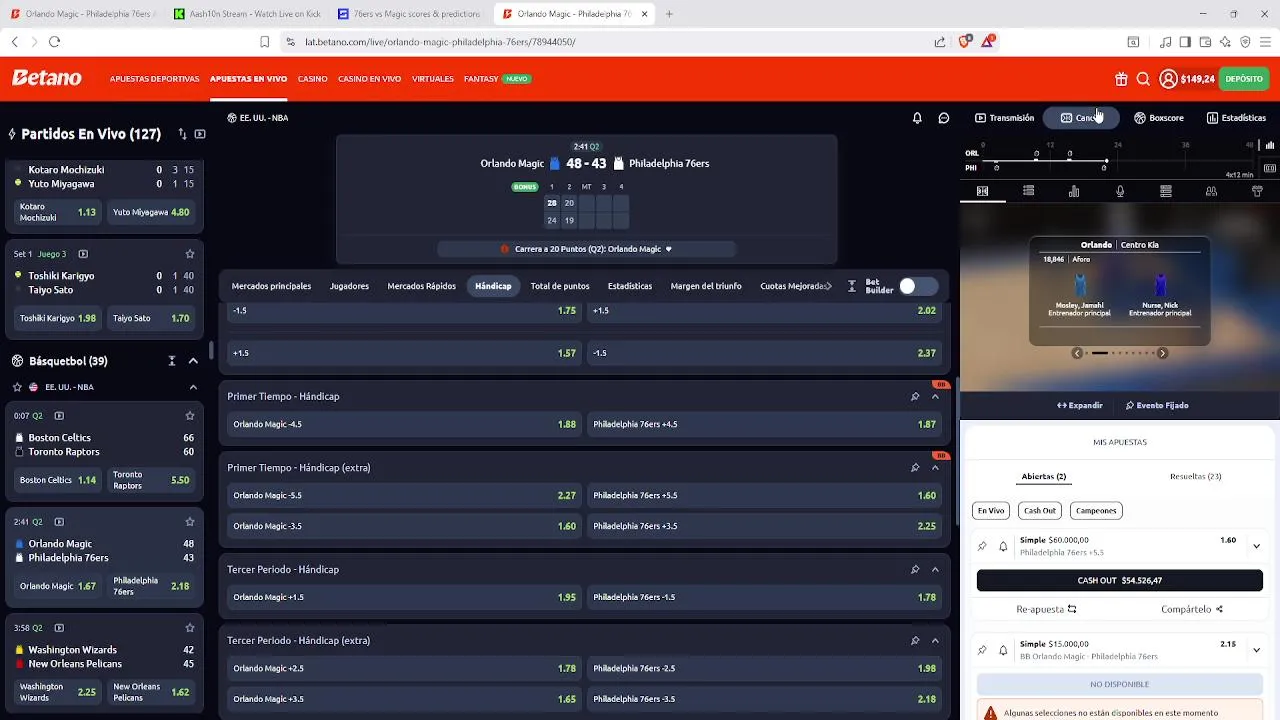Toggle the Campeones filter chip
This screenshot has height=720, width=1280.
(1096, 511)
